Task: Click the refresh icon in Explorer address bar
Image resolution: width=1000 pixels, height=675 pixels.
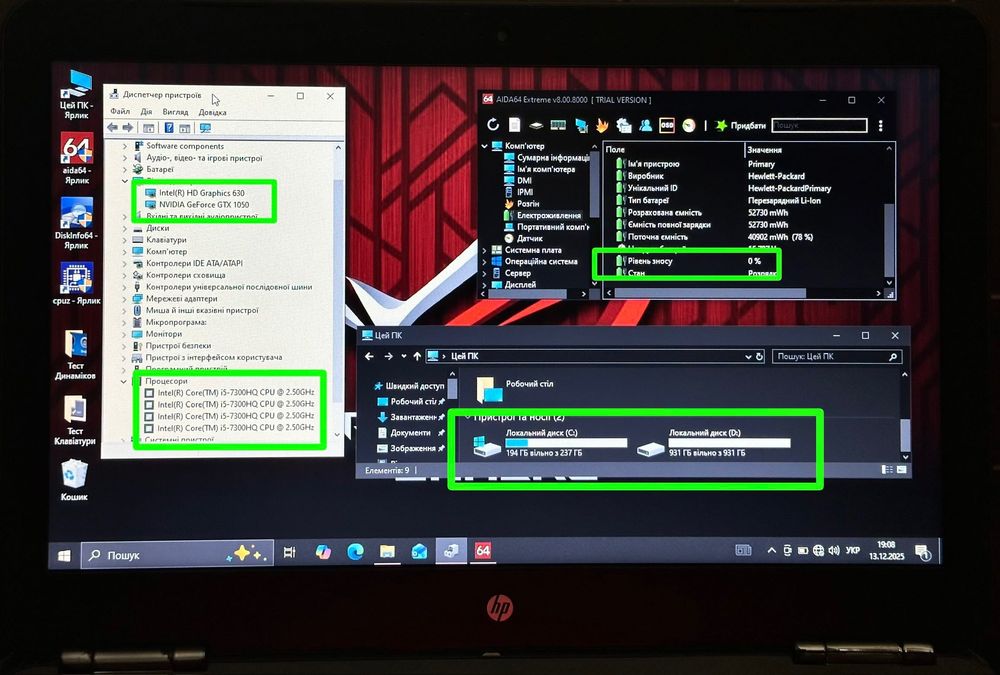Action: coord(759,357)
